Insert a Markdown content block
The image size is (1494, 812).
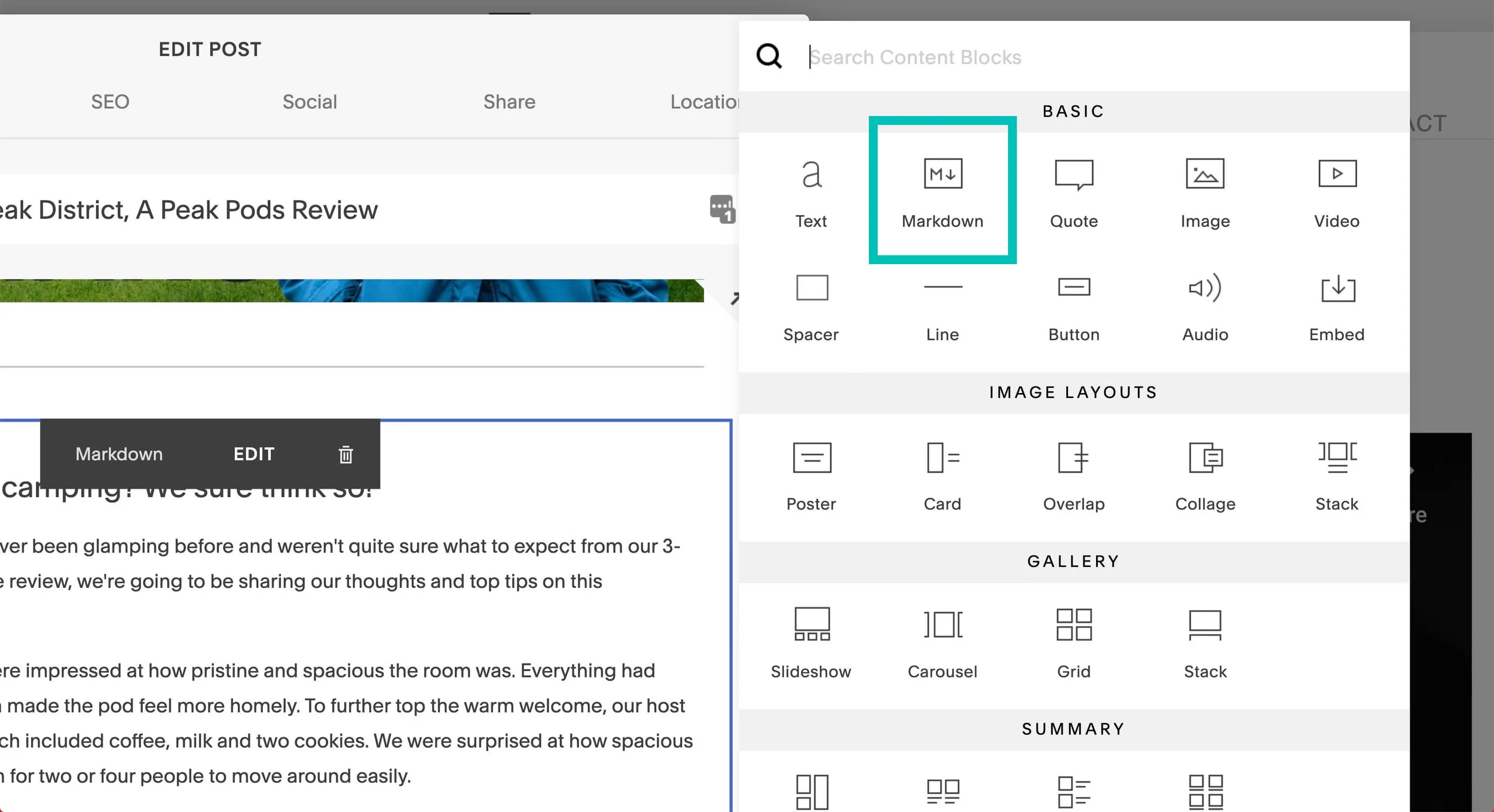pyautogui.click(x=942, y=191)
